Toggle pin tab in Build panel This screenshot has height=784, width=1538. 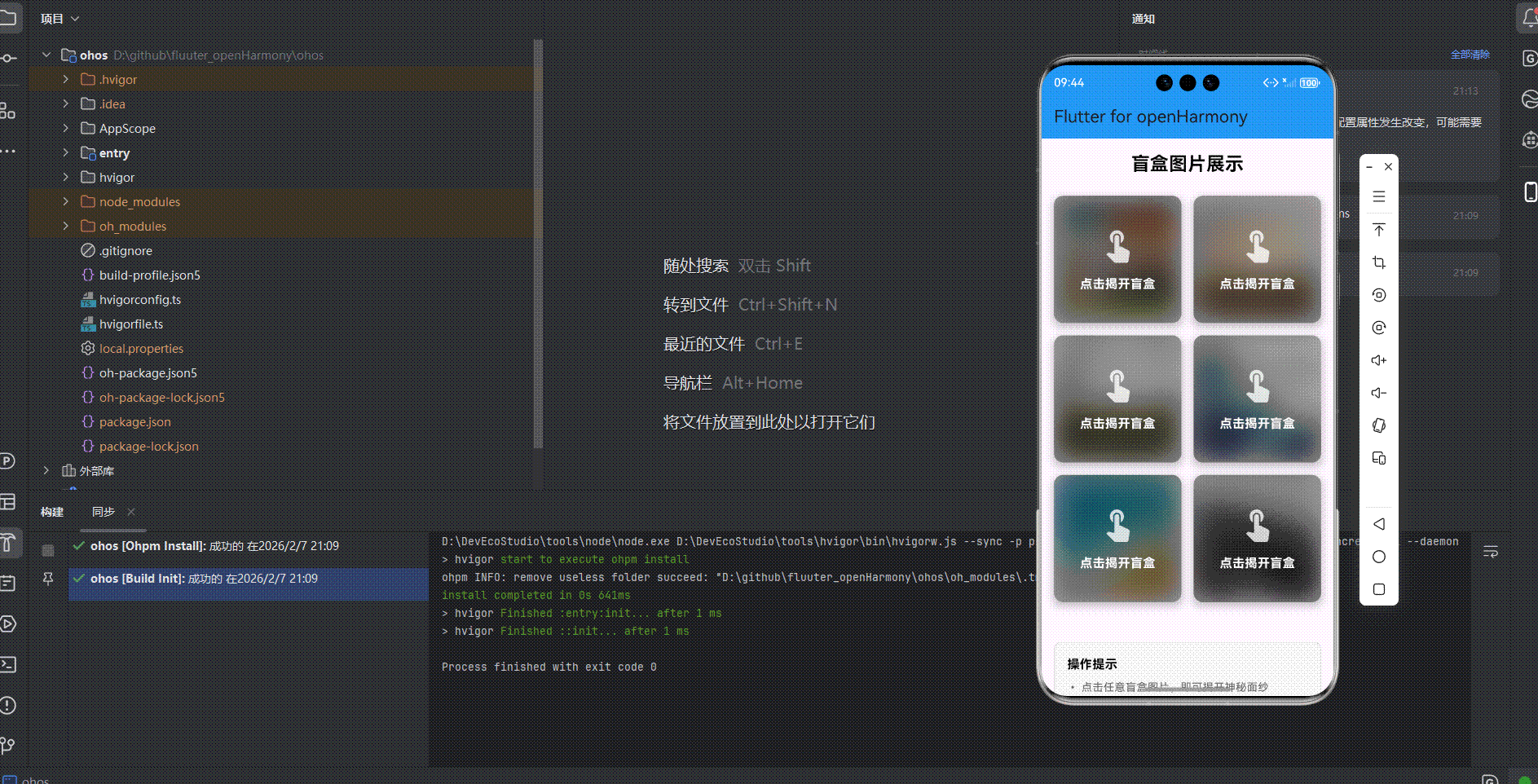(48, 579)
